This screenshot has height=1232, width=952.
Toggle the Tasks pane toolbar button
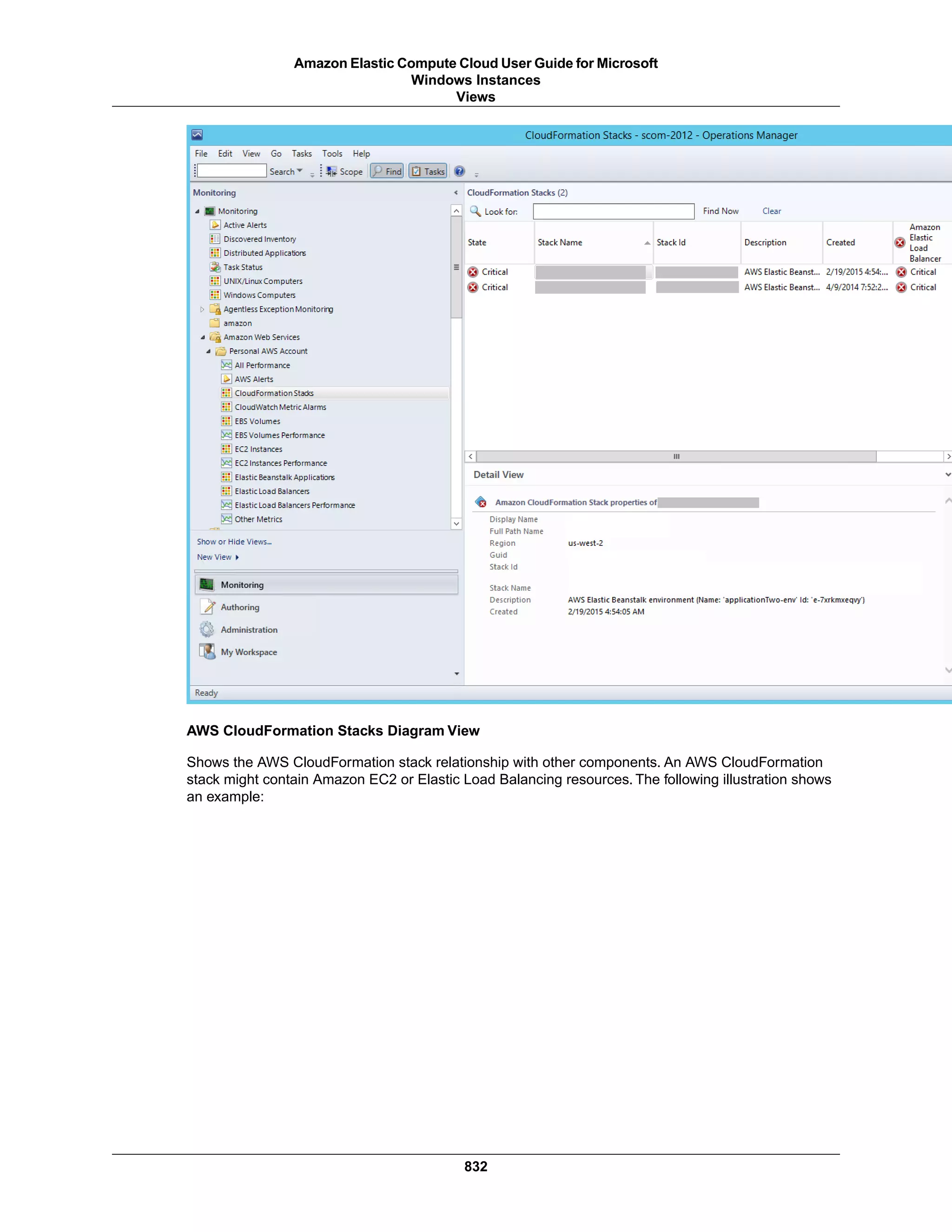click(428, 171)
